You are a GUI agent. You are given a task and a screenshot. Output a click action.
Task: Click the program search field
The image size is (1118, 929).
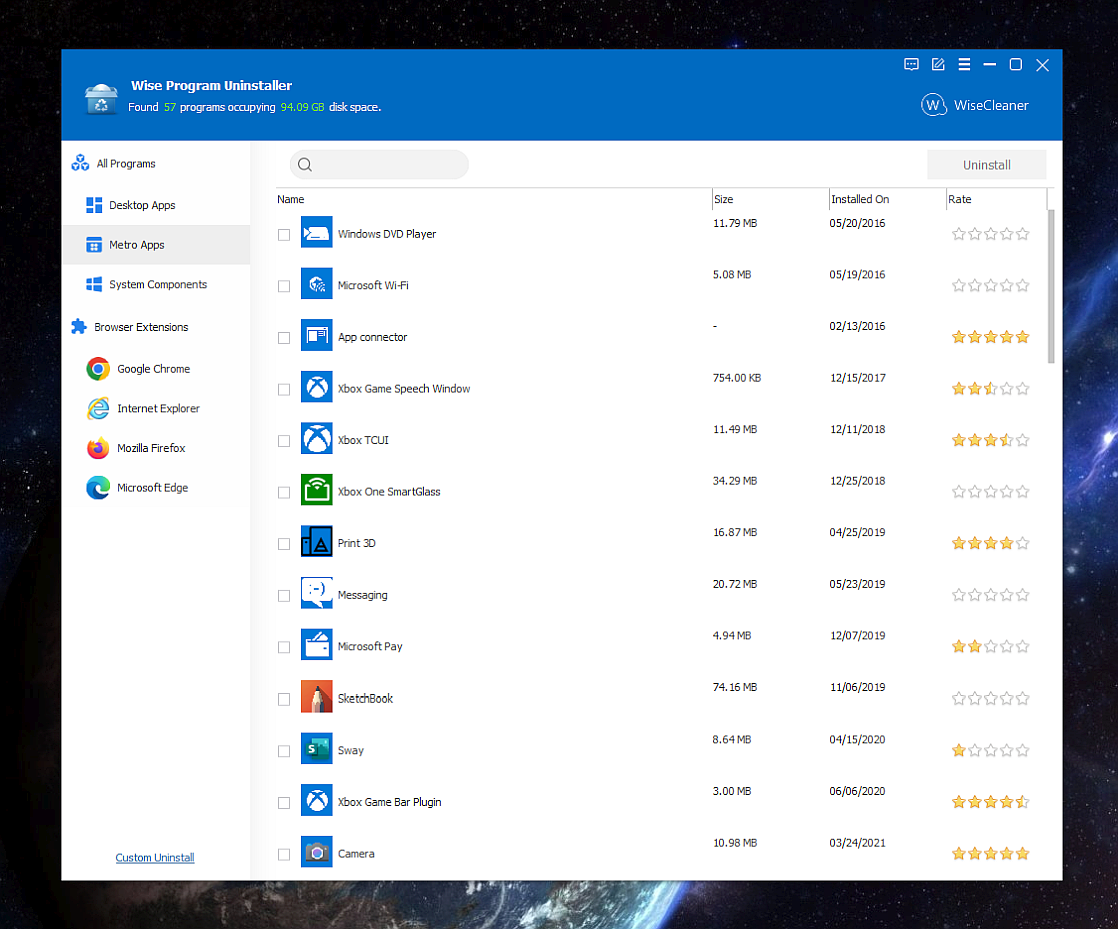(379, 165)
